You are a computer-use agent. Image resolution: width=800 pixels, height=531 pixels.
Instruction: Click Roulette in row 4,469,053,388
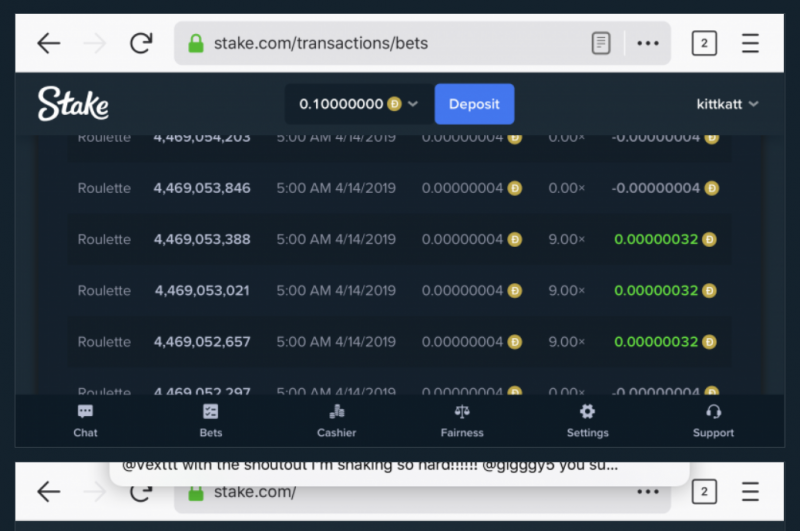pos(104,239)
